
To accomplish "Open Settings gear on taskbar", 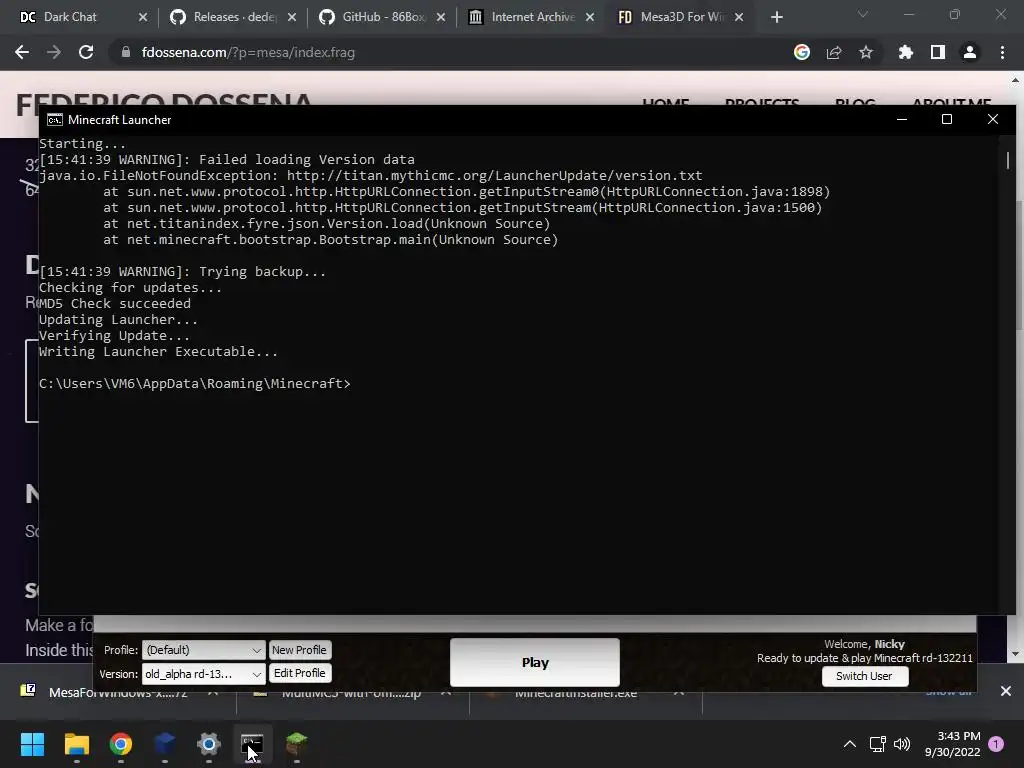I will pyautogui.click(x=208, y=744).
